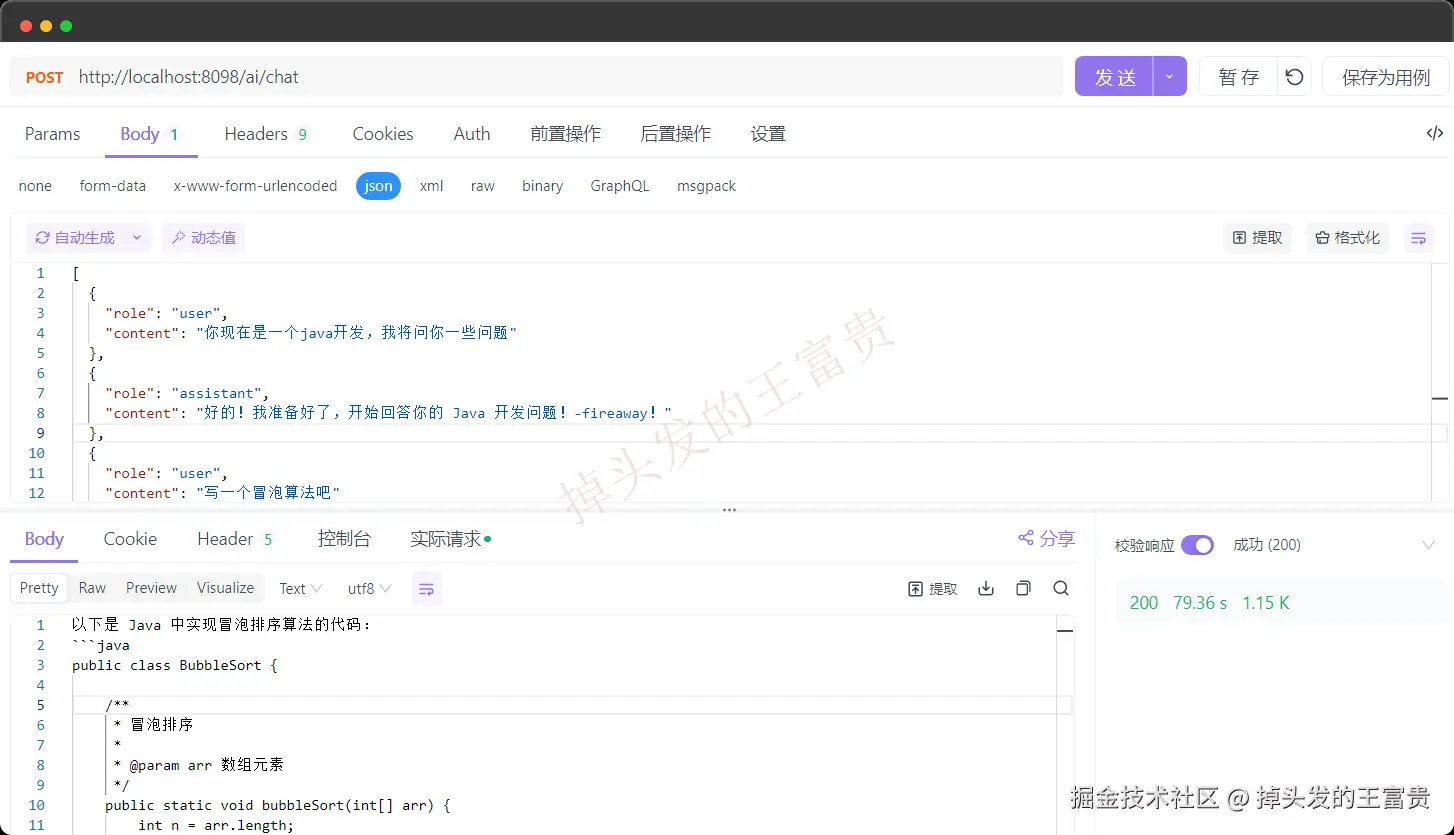Open the 控制台 console tab
The width and height of the screenshot is (1454, 835).
(344, 539)
